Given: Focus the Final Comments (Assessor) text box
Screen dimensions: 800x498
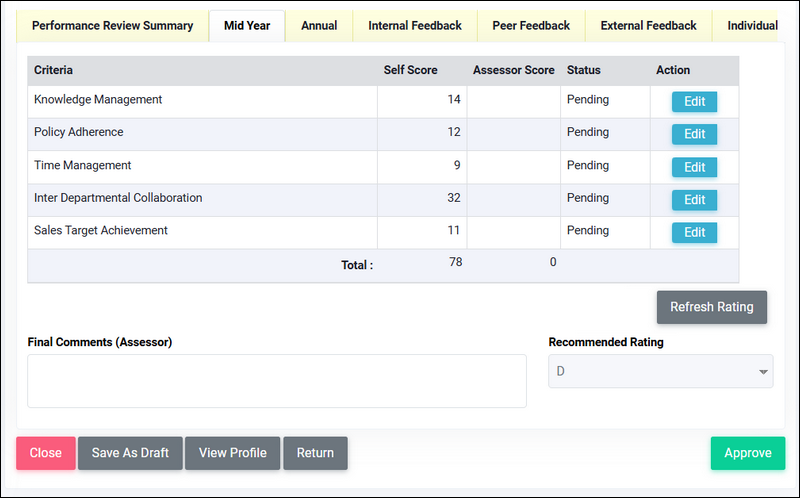Looking at the screenshot, I should [x=277, y=381].
